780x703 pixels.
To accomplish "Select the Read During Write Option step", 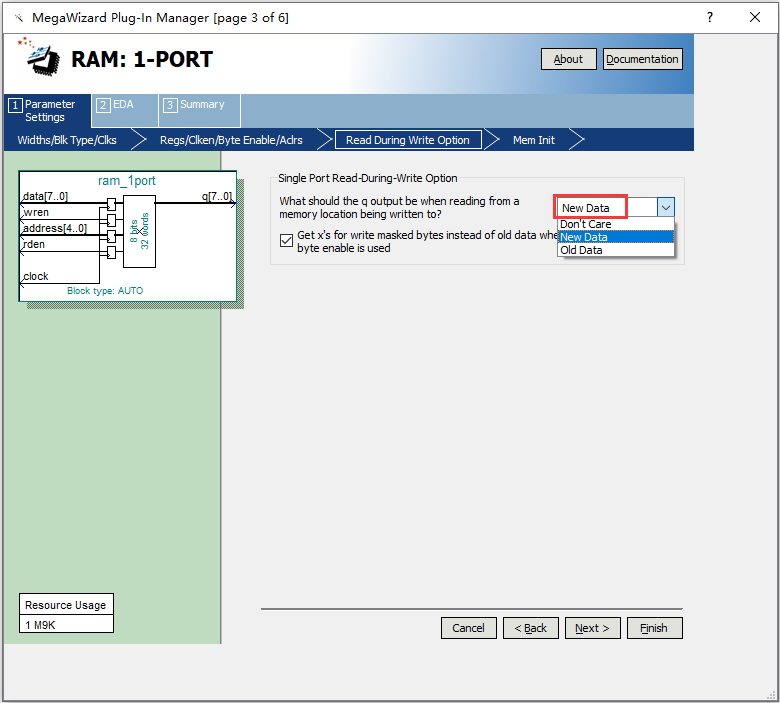I will click(408, 140).
